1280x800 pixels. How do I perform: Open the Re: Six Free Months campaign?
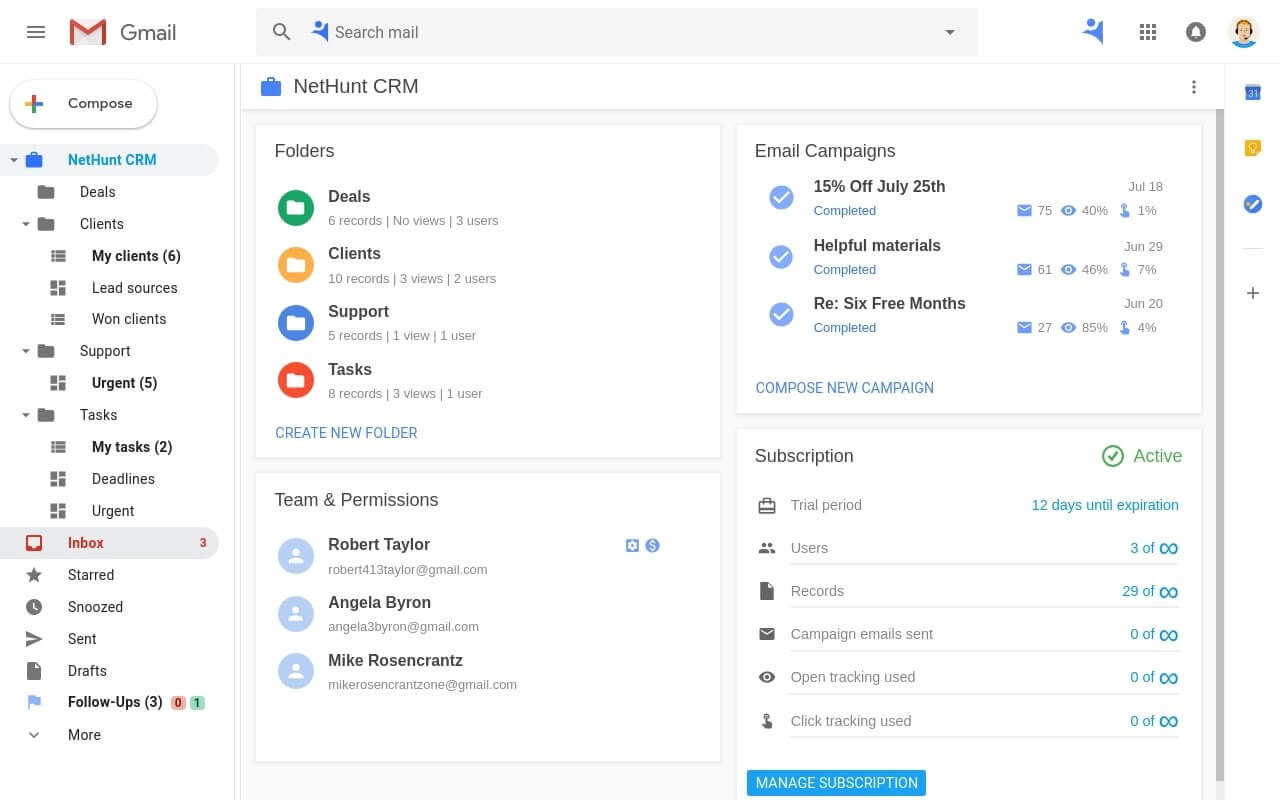[x=889, y=303]
